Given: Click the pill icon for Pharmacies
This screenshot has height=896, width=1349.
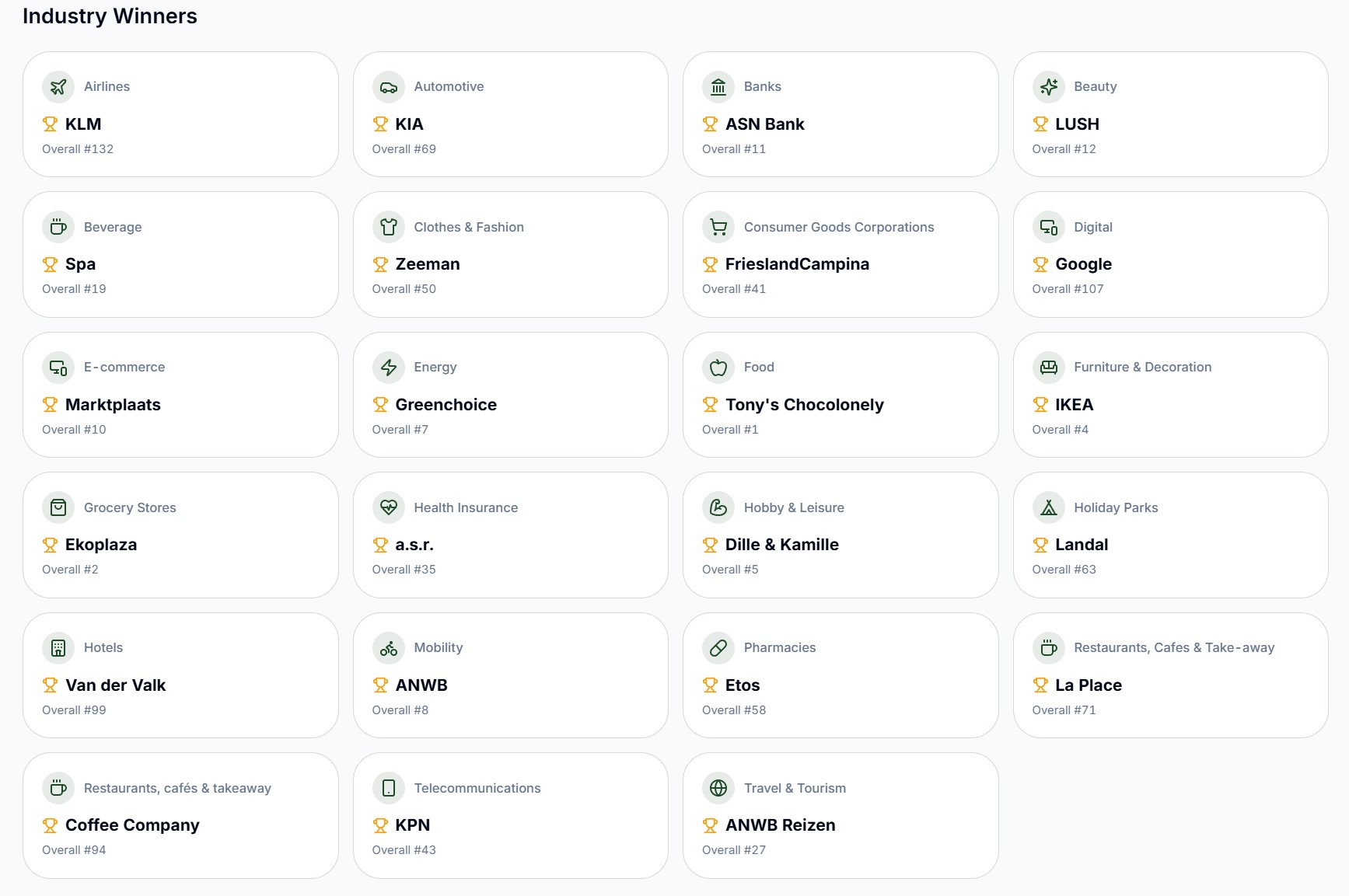Looking at the screenshot, I should tap(718, 648).
